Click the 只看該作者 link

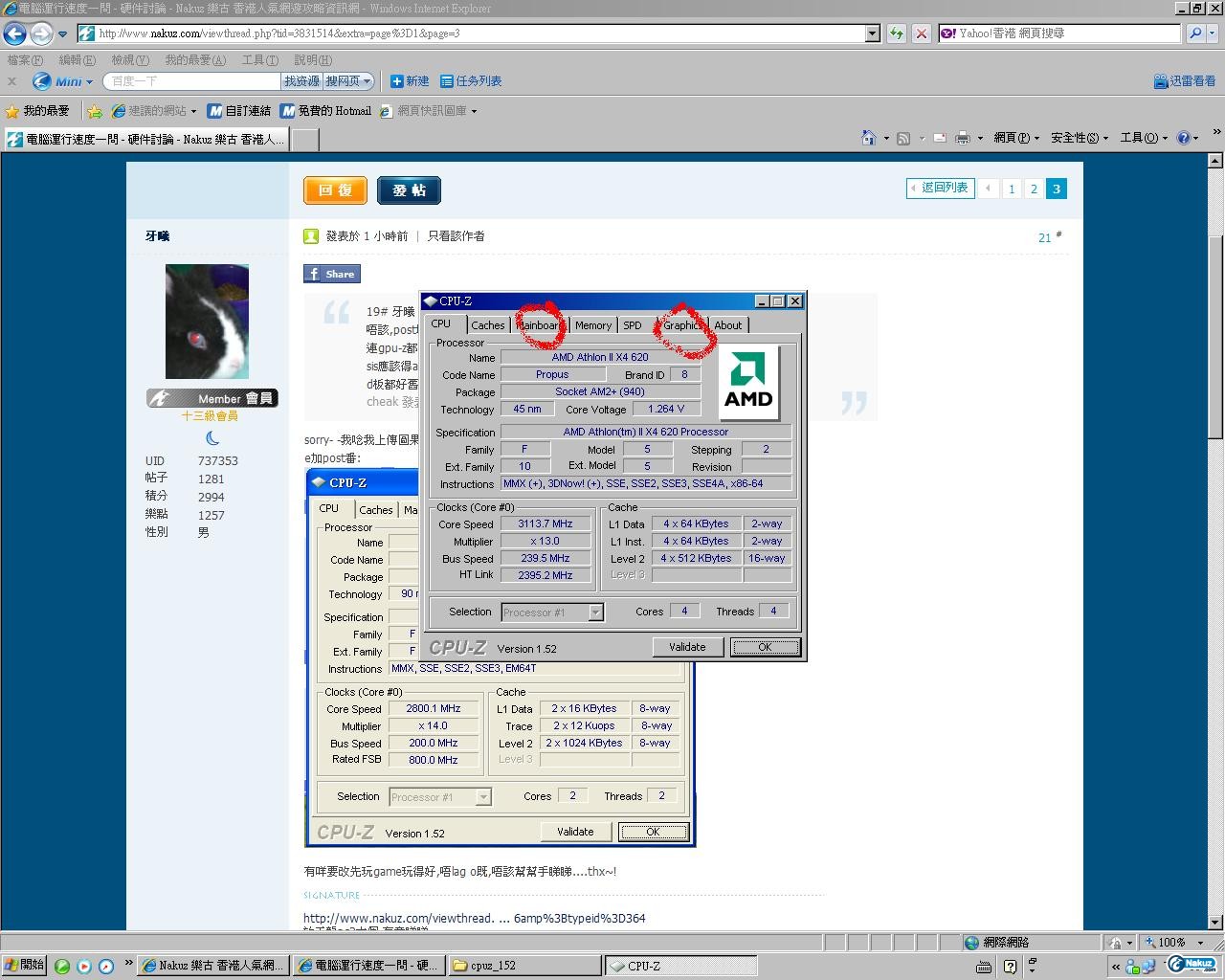(x=456, y=235)
